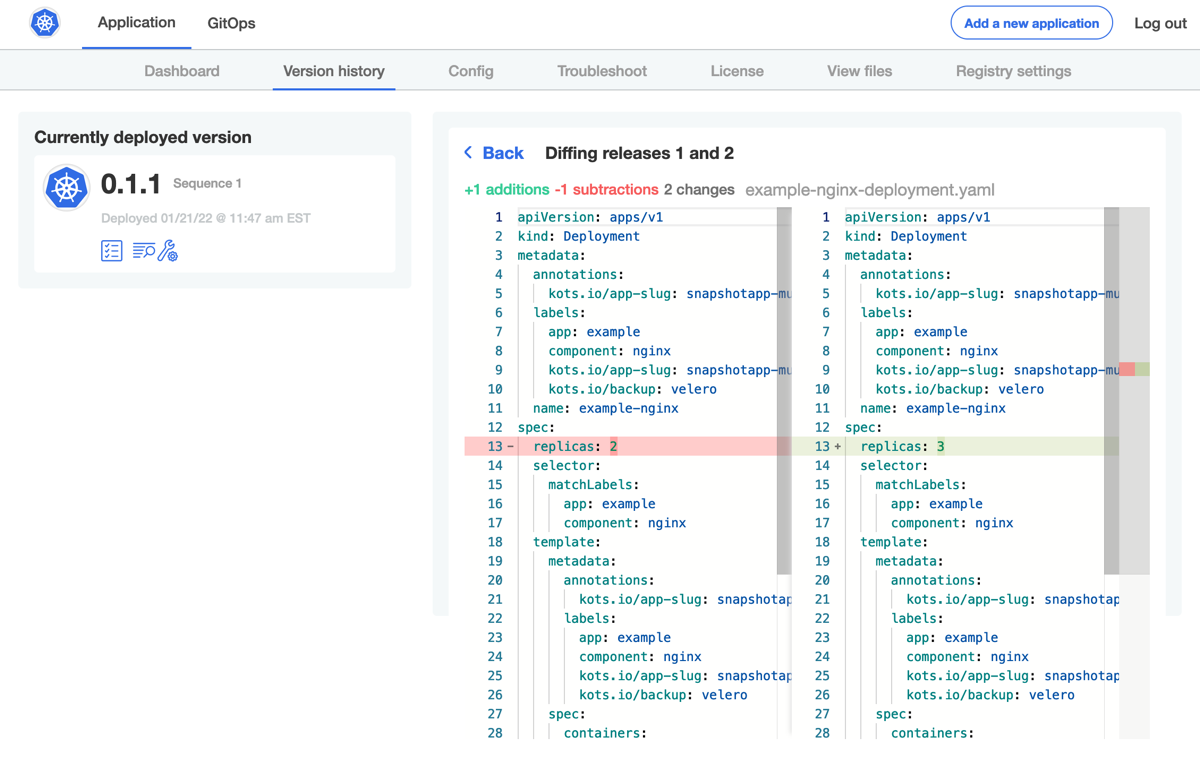
Task: Click the Kubernetes logo in the top bar
Action: (45, 23)
